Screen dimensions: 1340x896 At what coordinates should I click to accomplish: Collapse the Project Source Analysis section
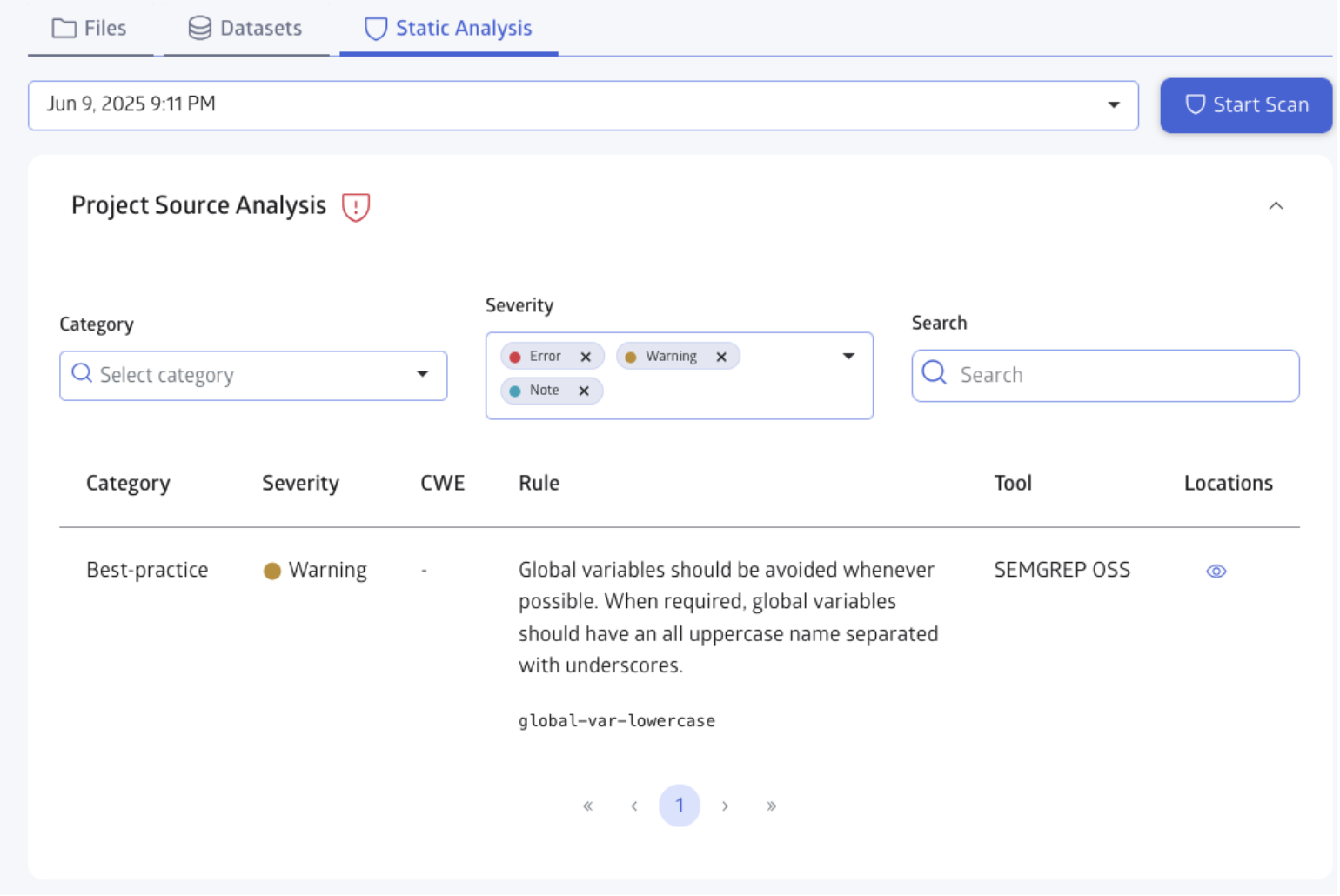pos(1276,206)
